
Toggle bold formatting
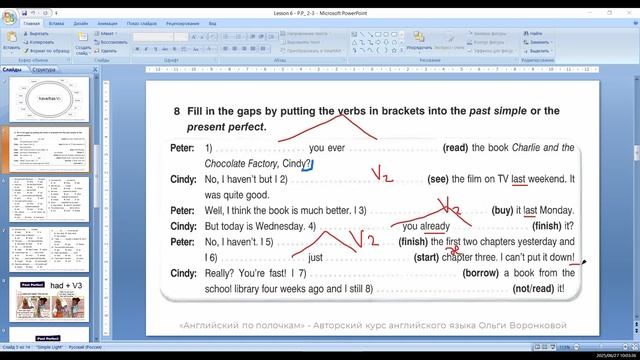click(137, 49)
